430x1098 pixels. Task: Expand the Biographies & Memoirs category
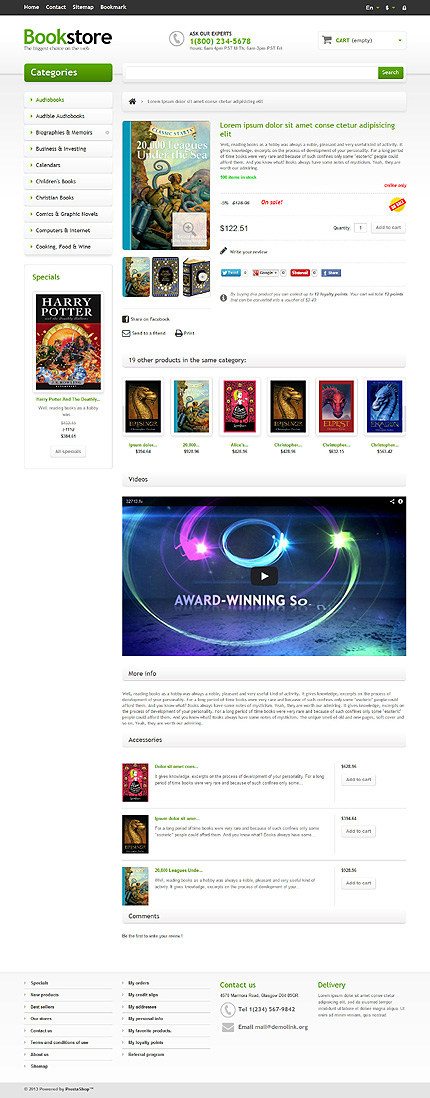pos(107,132)
